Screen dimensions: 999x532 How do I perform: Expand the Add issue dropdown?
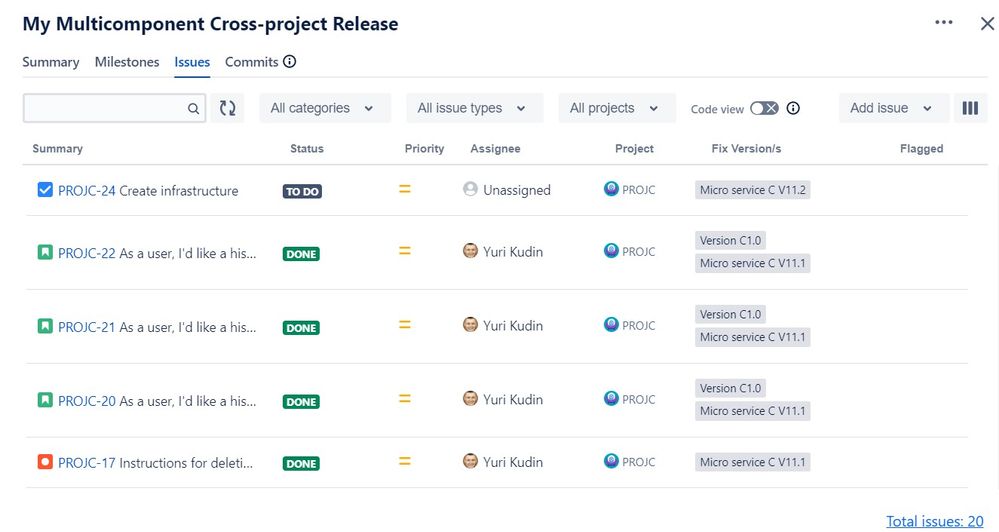tap(893, 108)
